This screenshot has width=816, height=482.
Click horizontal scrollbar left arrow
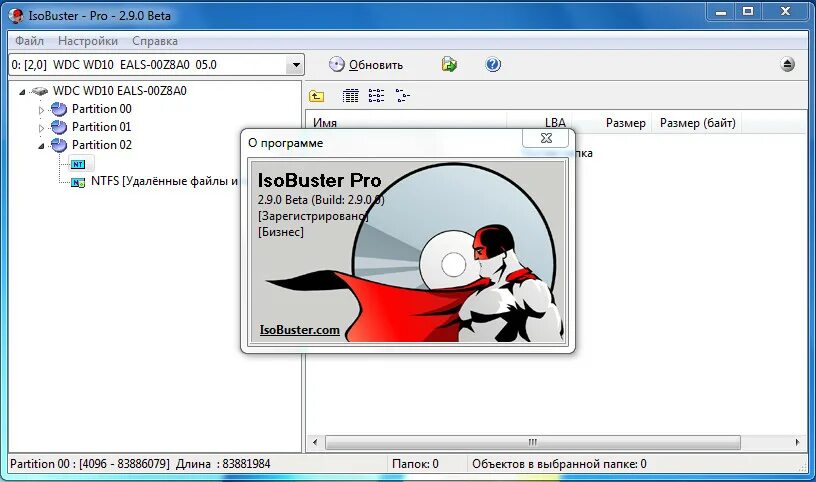coord(314,442)
